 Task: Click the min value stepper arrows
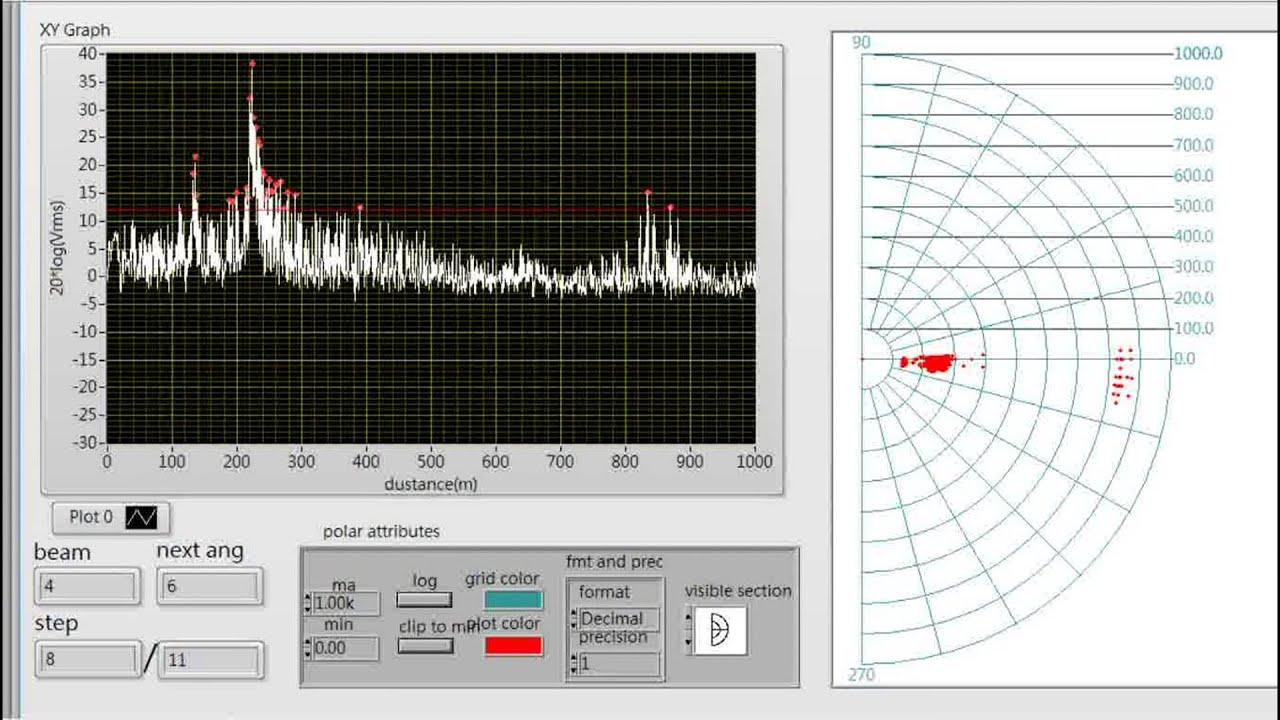click(309, 648)
